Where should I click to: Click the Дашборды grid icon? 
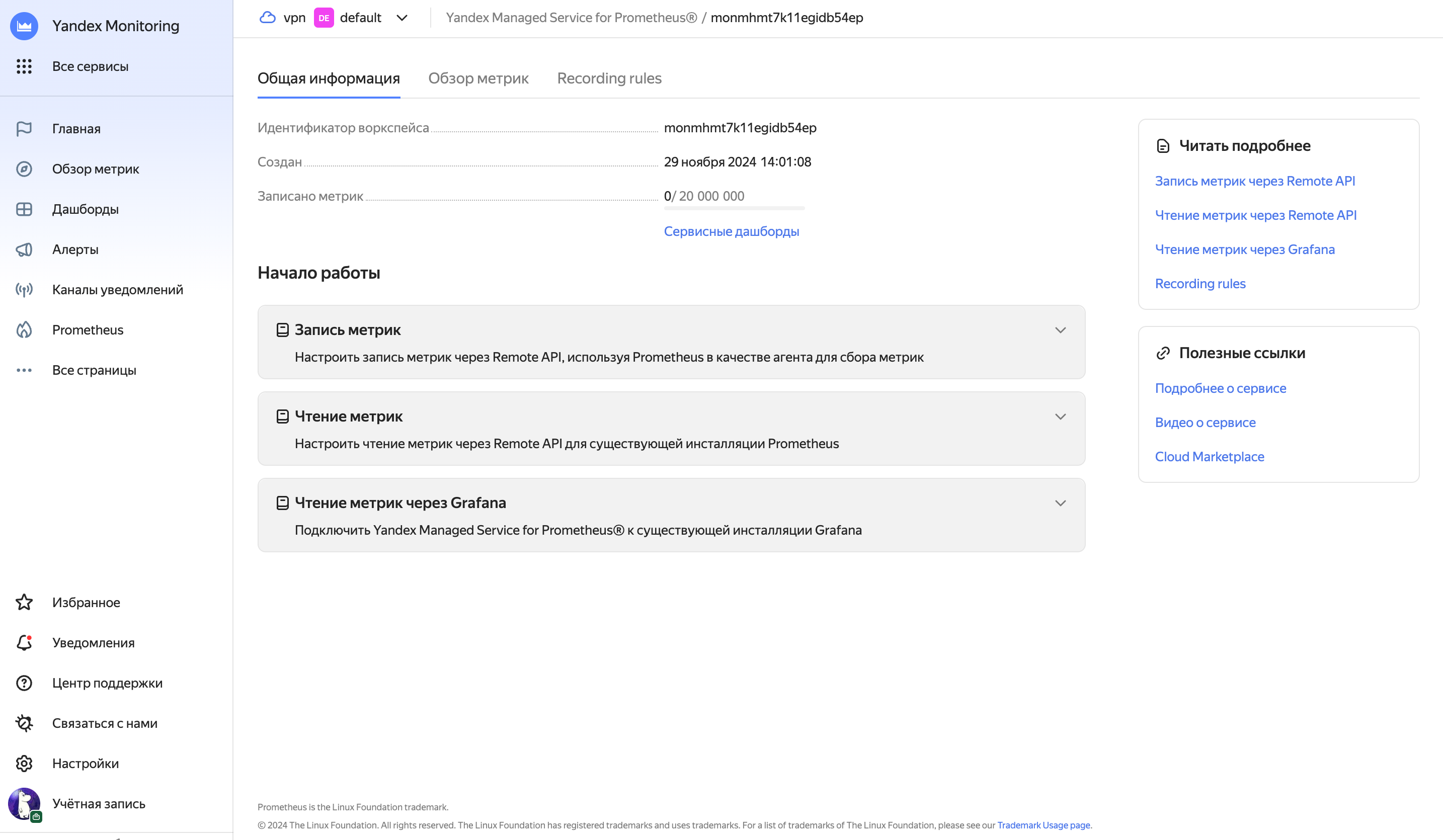pos(24,209)
